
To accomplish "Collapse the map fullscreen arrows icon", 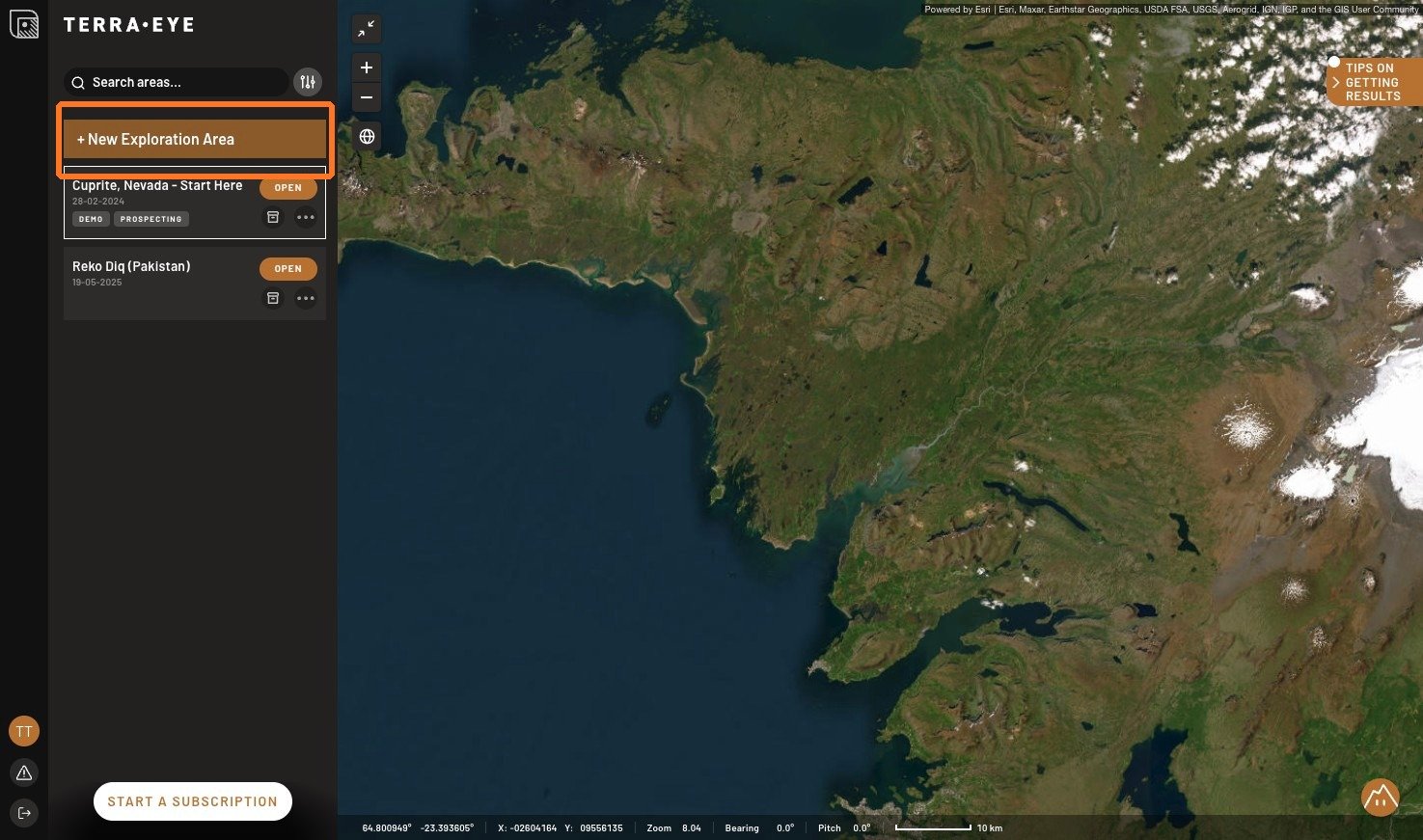I will point(367,29).
